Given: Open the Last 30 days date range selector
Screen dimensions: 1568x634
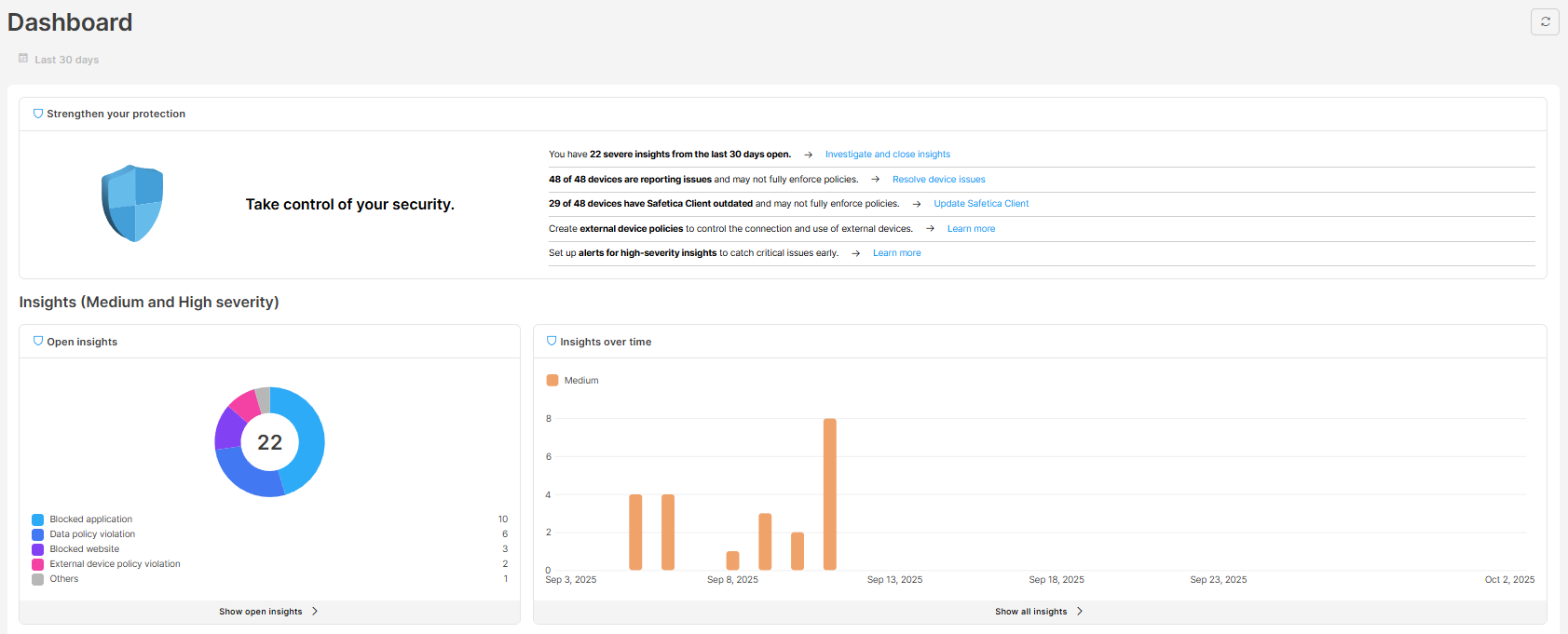Looking at the screenshot, I should click(66, 60).
